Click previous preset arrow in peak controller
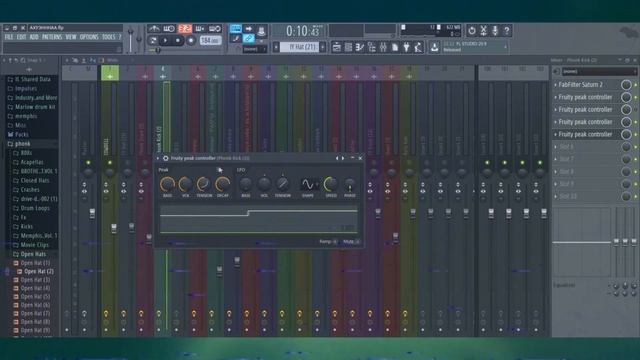The height and width of the screenshot is (360, 640). [x=337, y=158]
